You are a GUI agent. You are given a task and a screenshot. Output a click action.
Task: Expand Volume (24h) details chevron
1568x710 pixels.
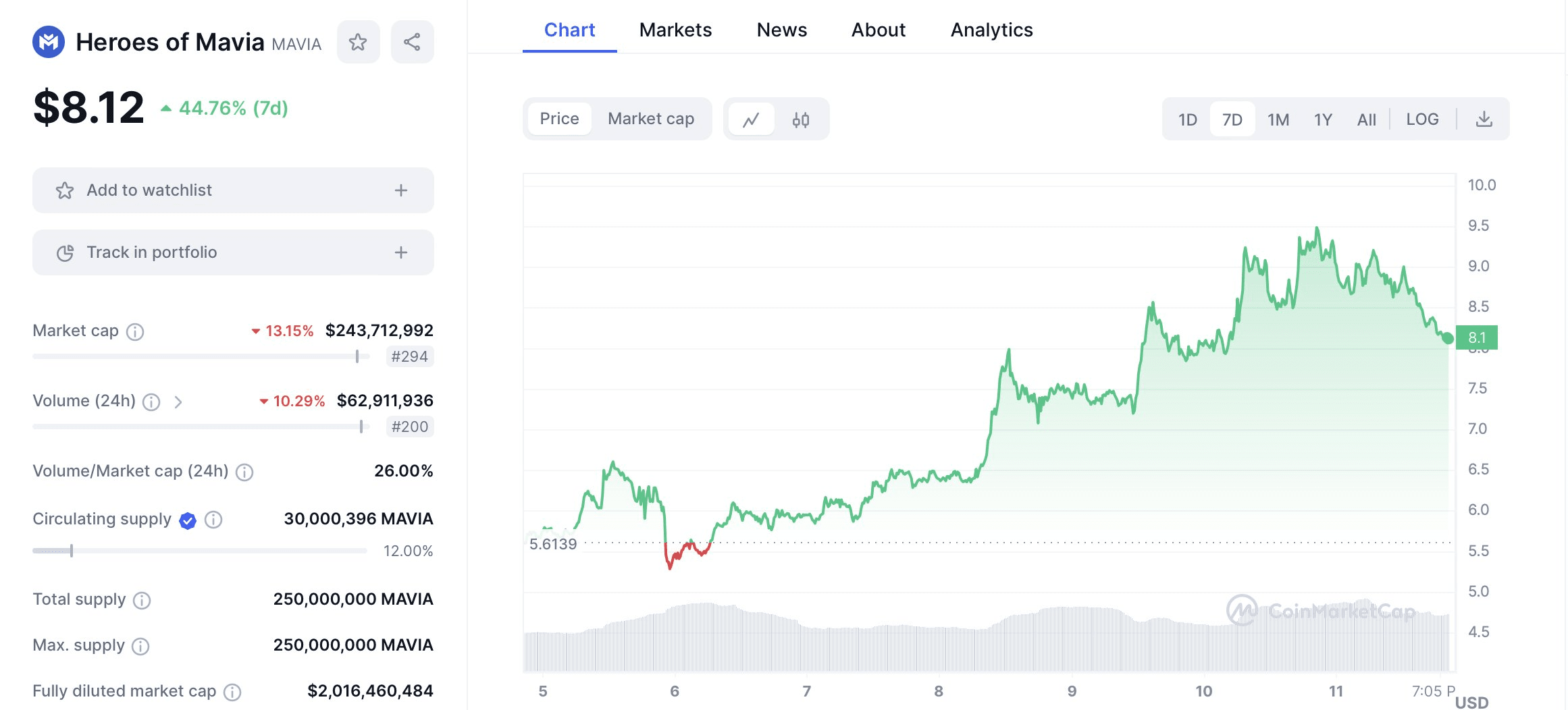click(178, 402)
